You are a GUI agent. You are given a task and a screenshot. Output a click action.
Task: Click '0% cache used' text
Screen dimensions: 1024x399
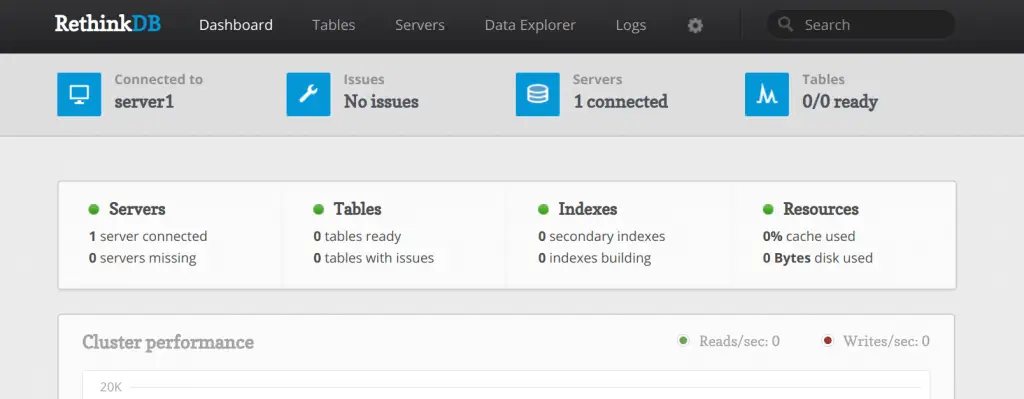809,236
